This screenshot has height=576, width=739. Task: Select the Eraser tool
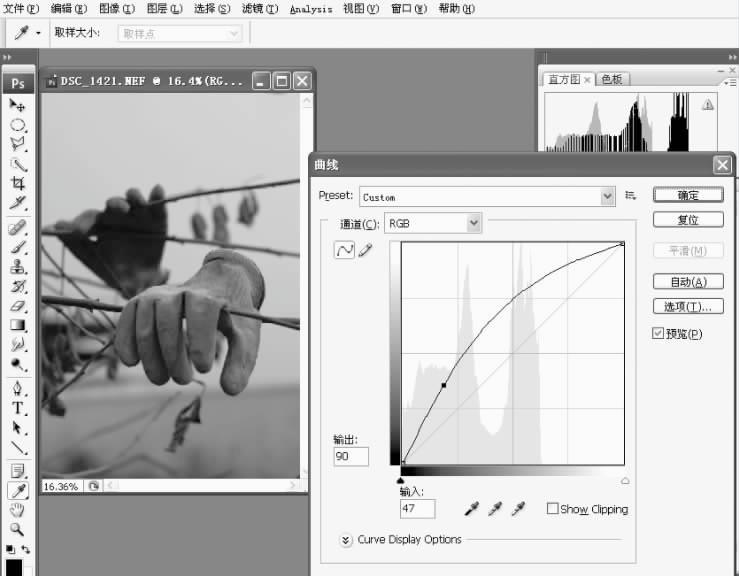(x=17, y=306)
